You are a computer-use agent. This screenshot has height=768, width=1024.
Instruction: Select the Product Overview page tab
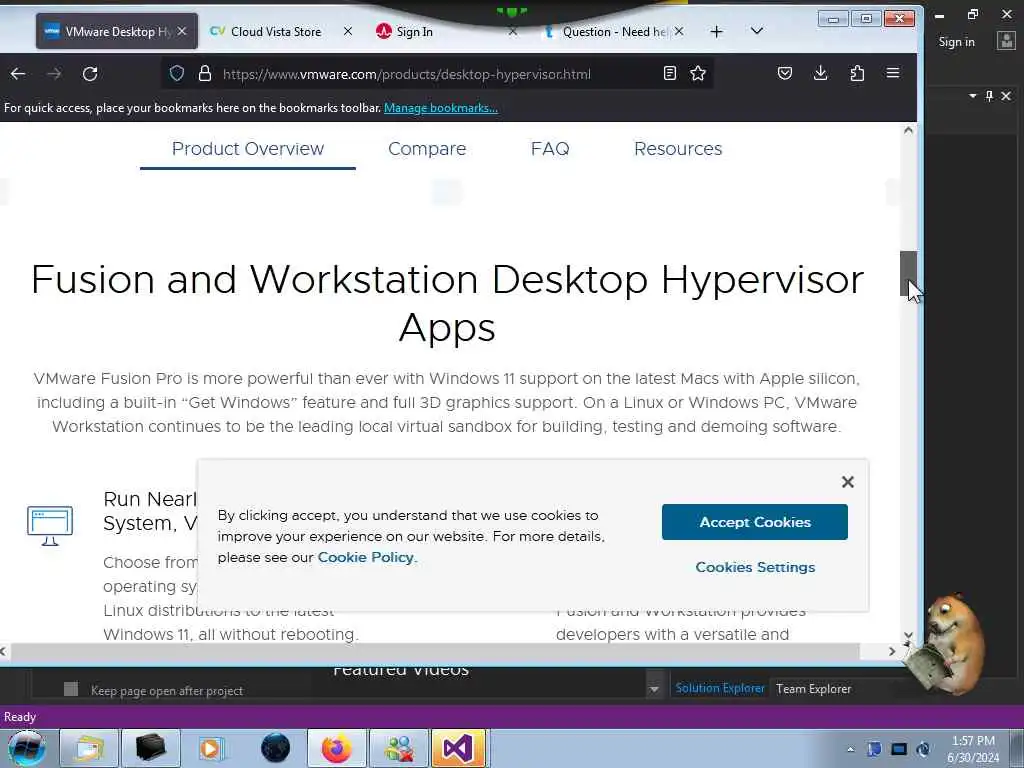(248, 149)
